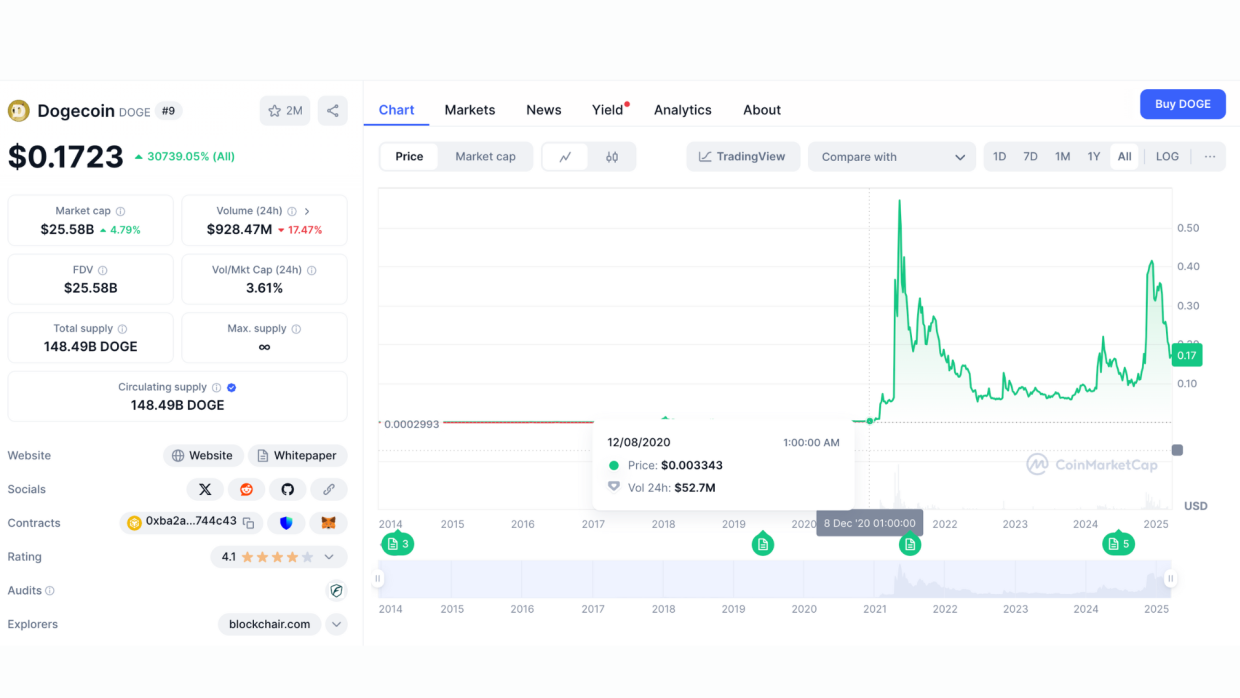Switch to line chart icon
The width and height of the screenshot is (1240, 698).
tap(566, 157)
